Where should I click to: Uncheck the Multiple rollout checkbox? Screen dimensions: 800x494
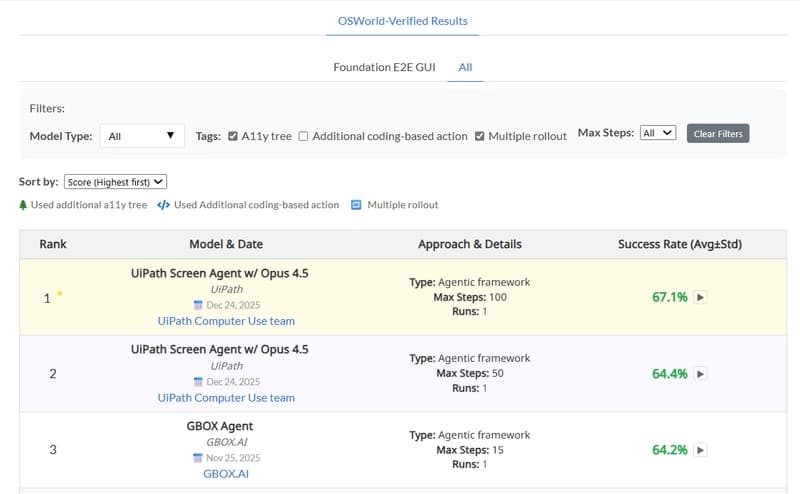(x=480, y=136)
